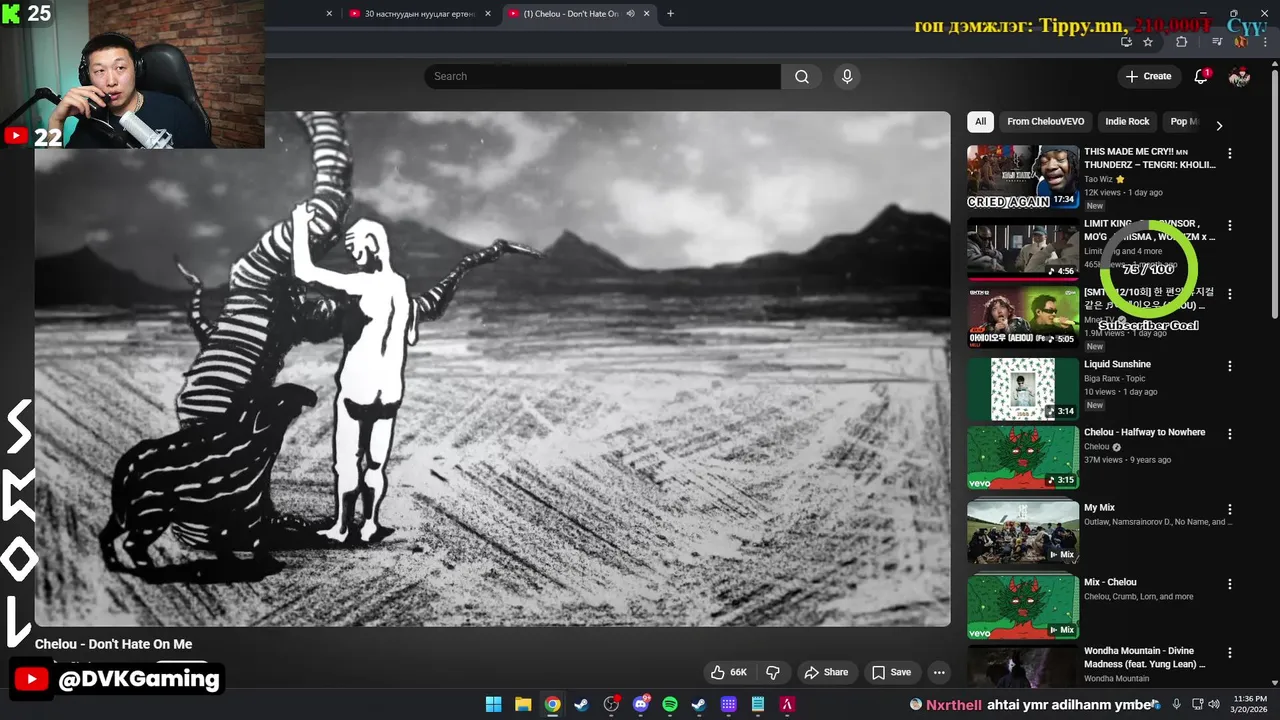Open the 4:56 LIMIT KING thumbnail
Image resolution: width=1280 pixels, height=720 pixels.
[1023, 249]
